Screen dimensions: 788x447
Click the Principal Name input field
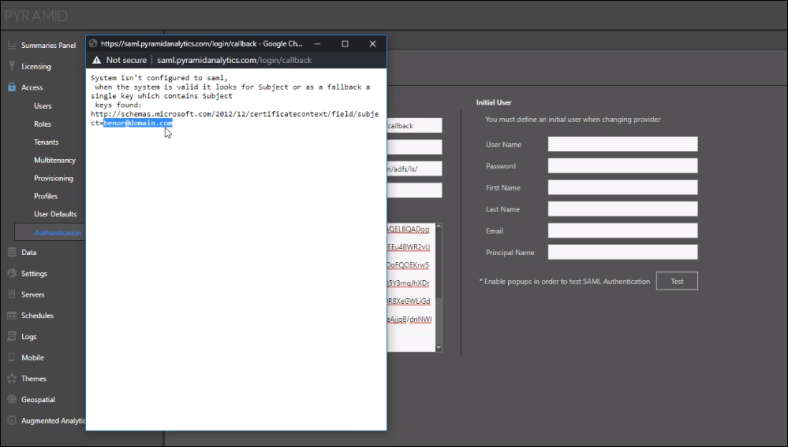(x=623, y=252)
